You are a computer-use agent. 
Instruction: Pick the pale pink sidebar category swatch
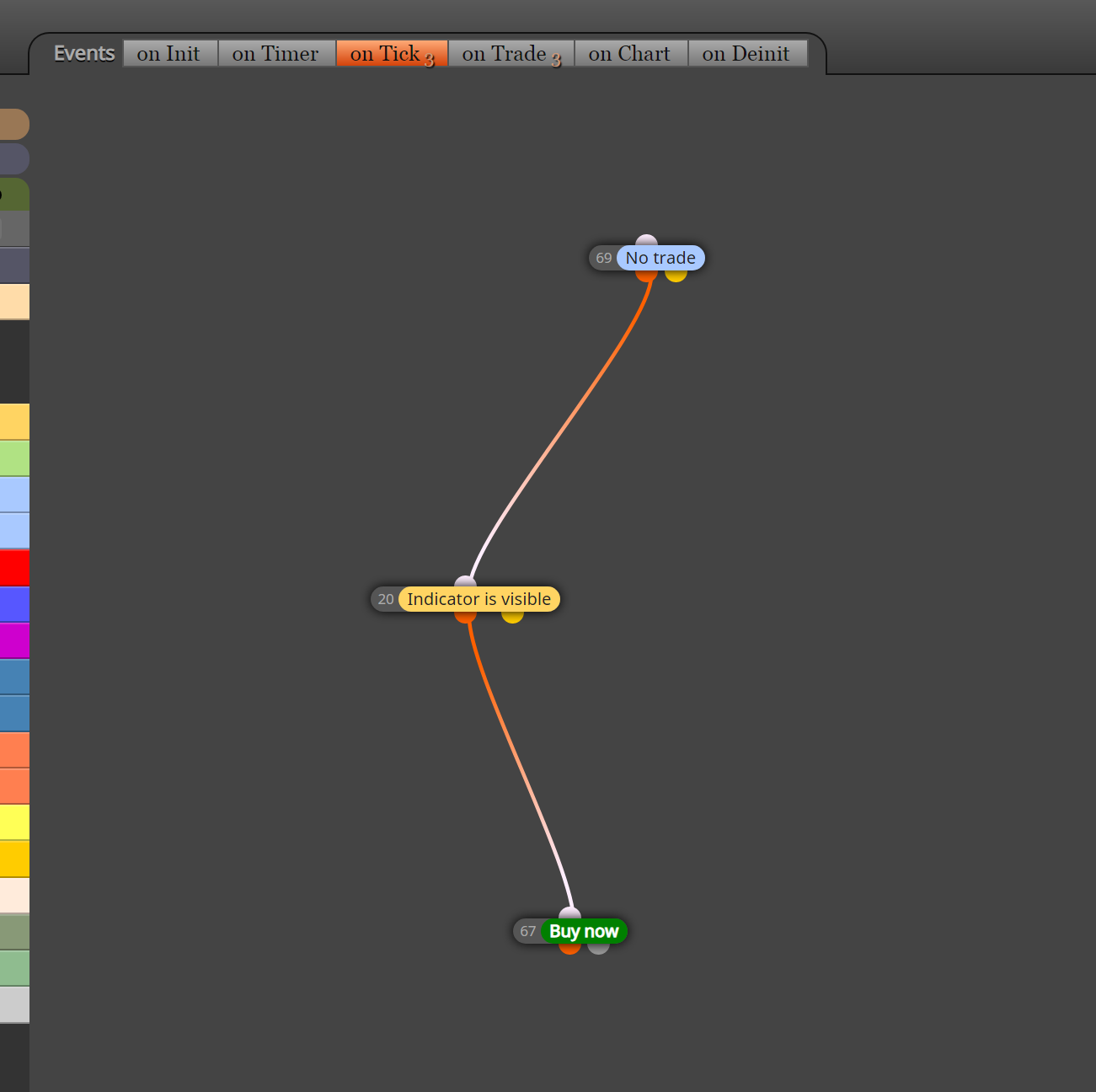tap(14, 895)
